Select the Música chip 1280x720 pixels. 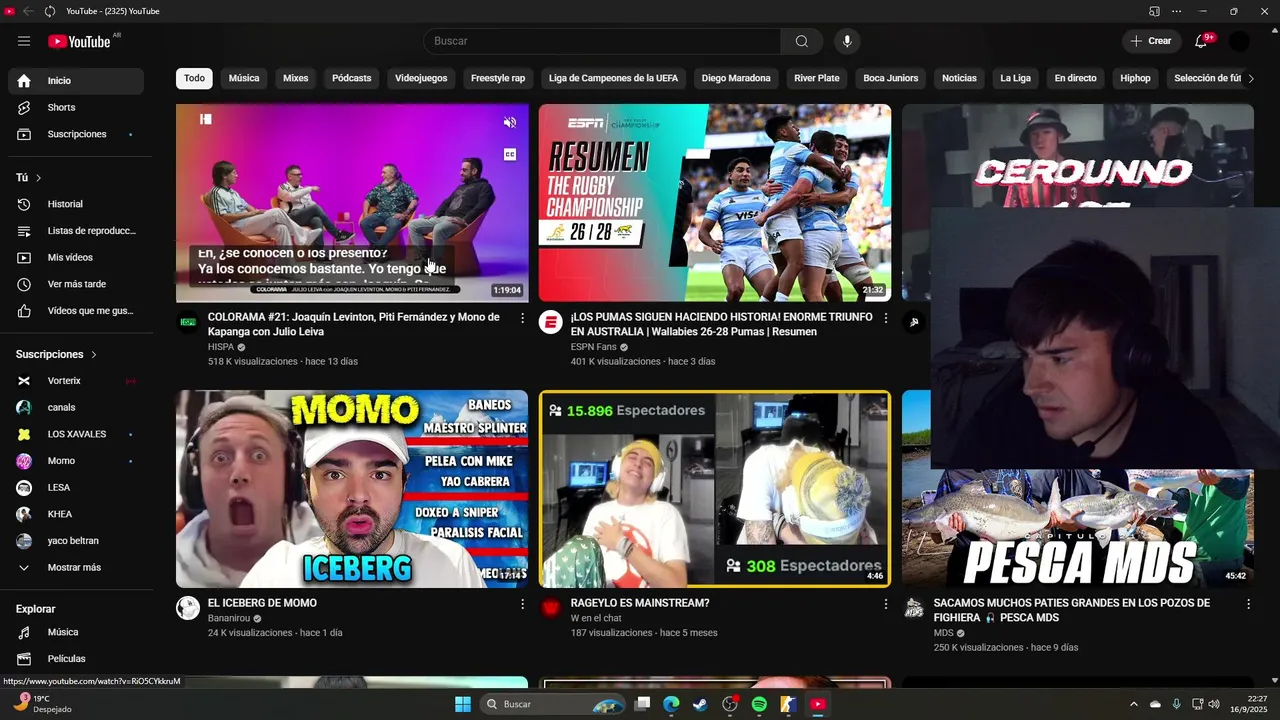coord(244,78)
